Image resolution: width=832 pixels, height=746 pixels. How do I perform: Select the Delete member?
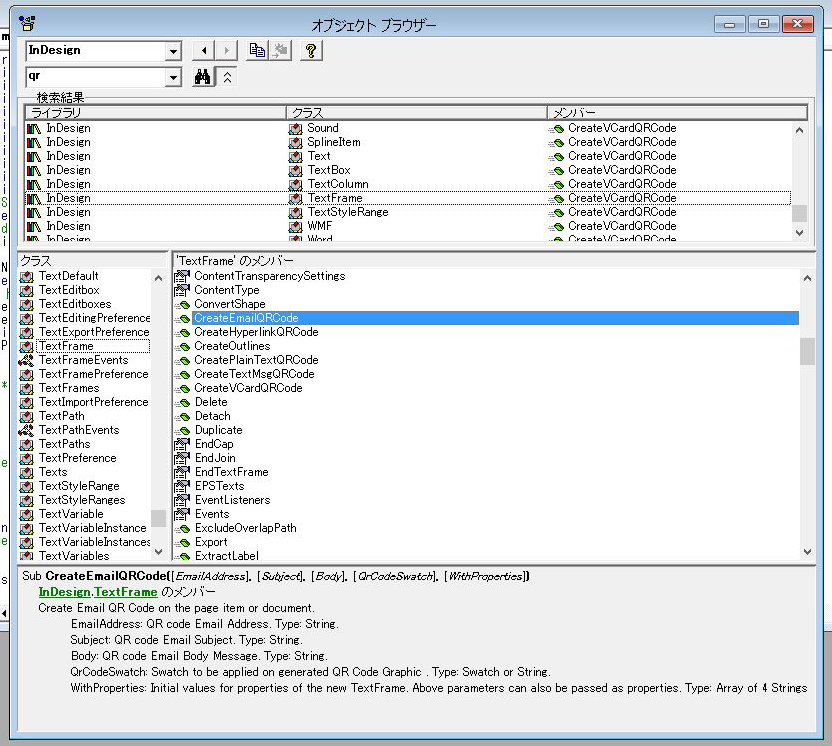click(211, 402)
